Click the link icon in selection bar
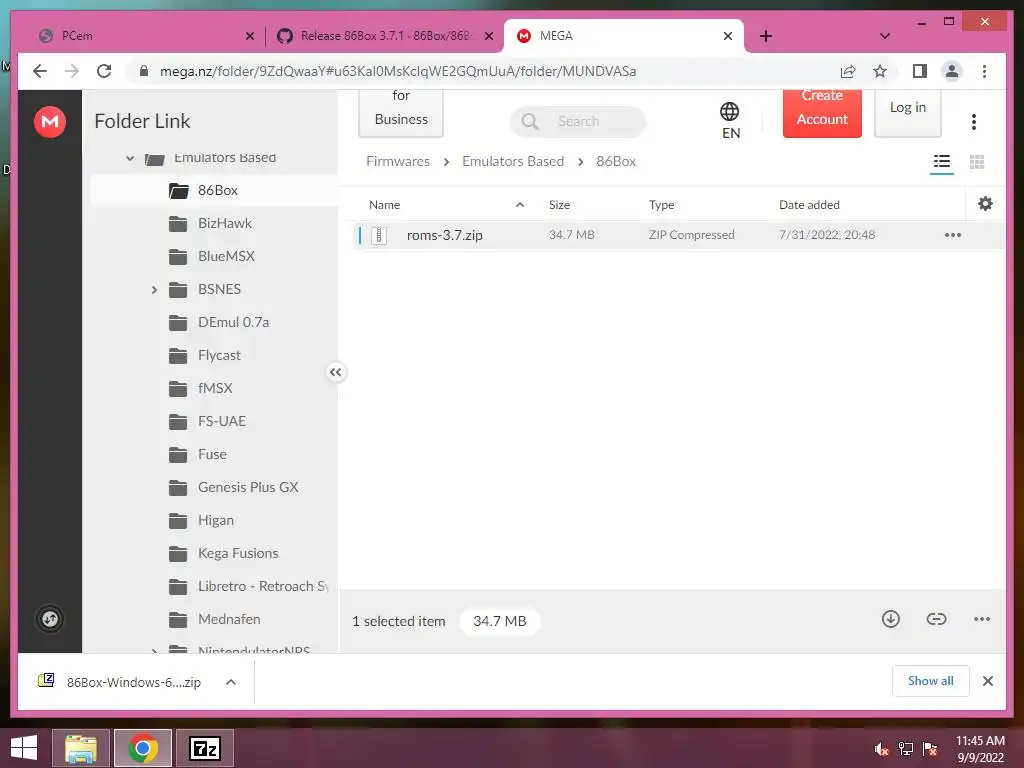The image size is (1024, 768). 936,619
